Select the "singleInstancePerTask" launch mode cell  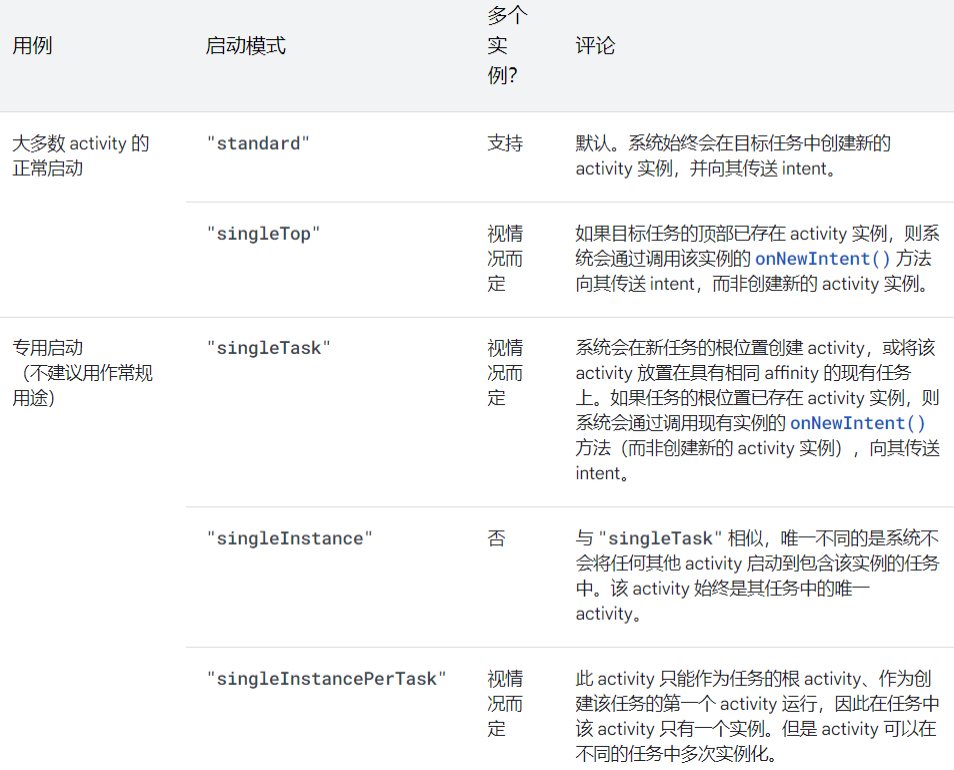pyautogui.click(x=326, y=679)
